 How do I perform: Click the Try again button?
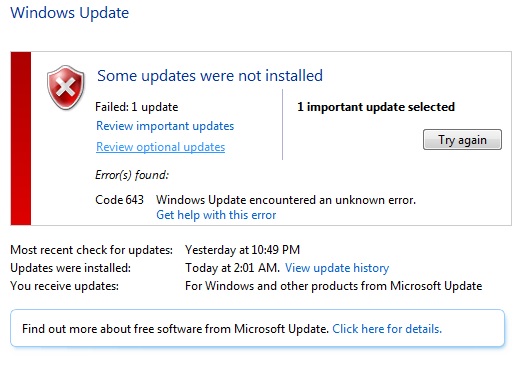click(x=462, y=139)
